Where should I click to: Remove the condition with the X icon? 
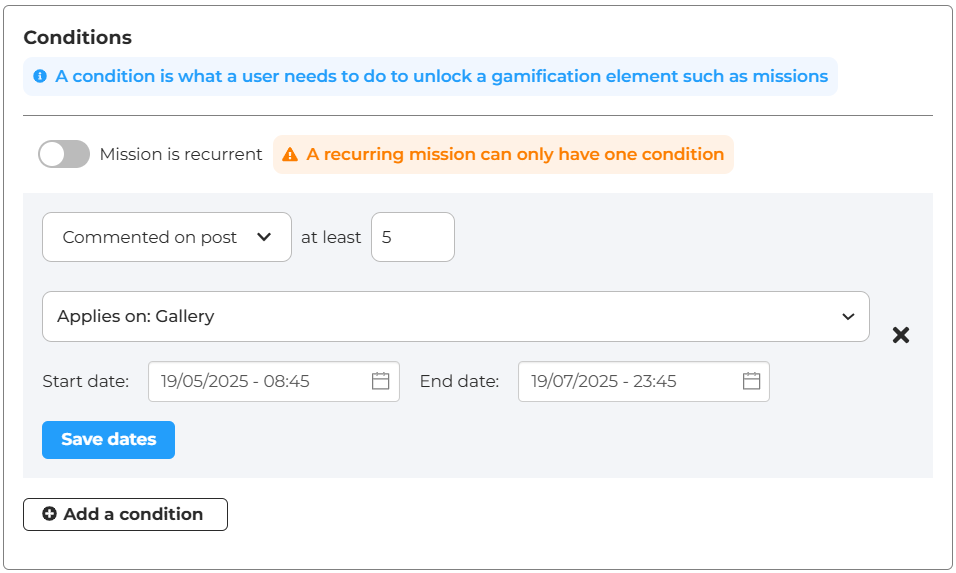point(901,335)
